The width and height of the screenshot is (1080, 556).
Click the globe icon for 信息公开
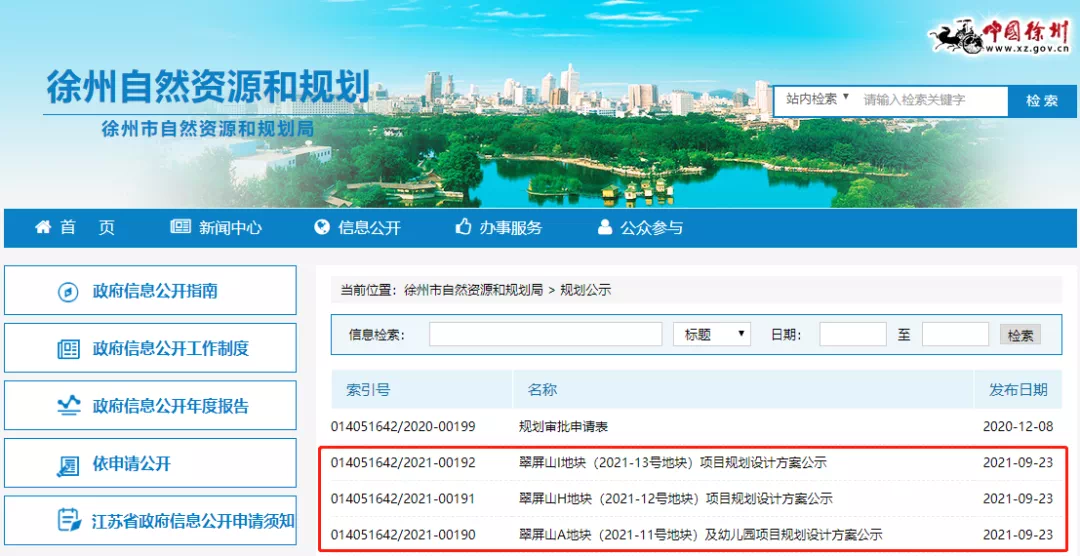tap(322, 227)
